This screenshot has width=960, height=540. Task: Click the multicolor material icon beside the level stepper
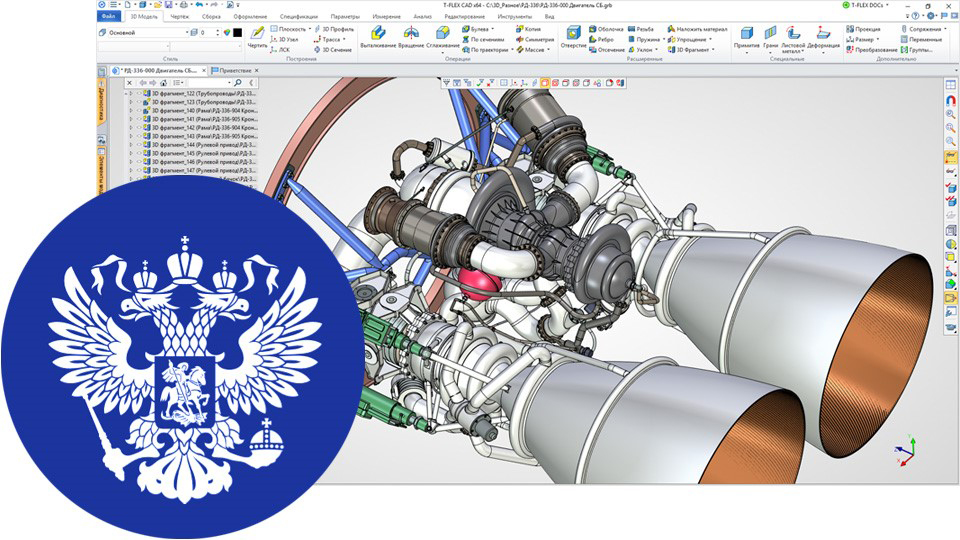click(227, 32)
